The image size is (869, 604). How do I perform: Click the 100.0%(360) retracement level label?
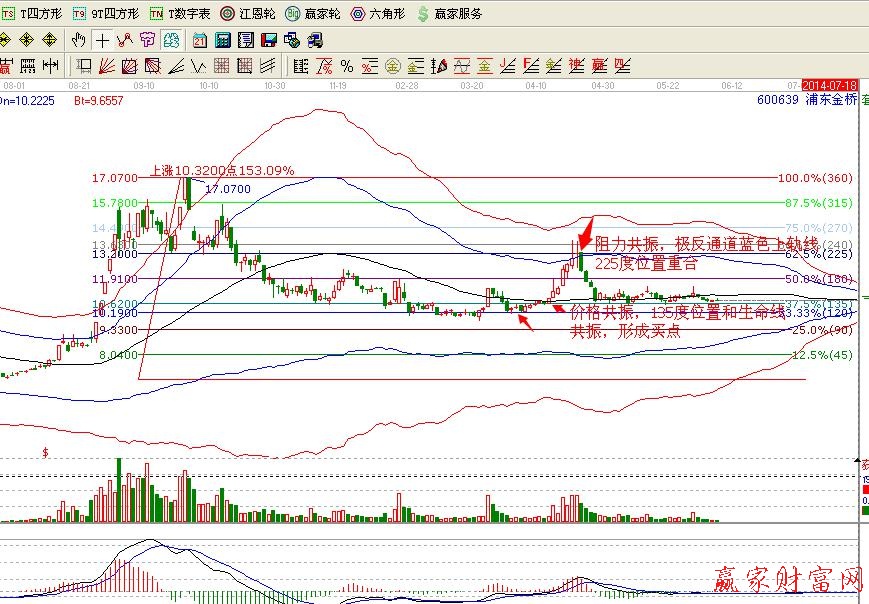coord(817,177)
